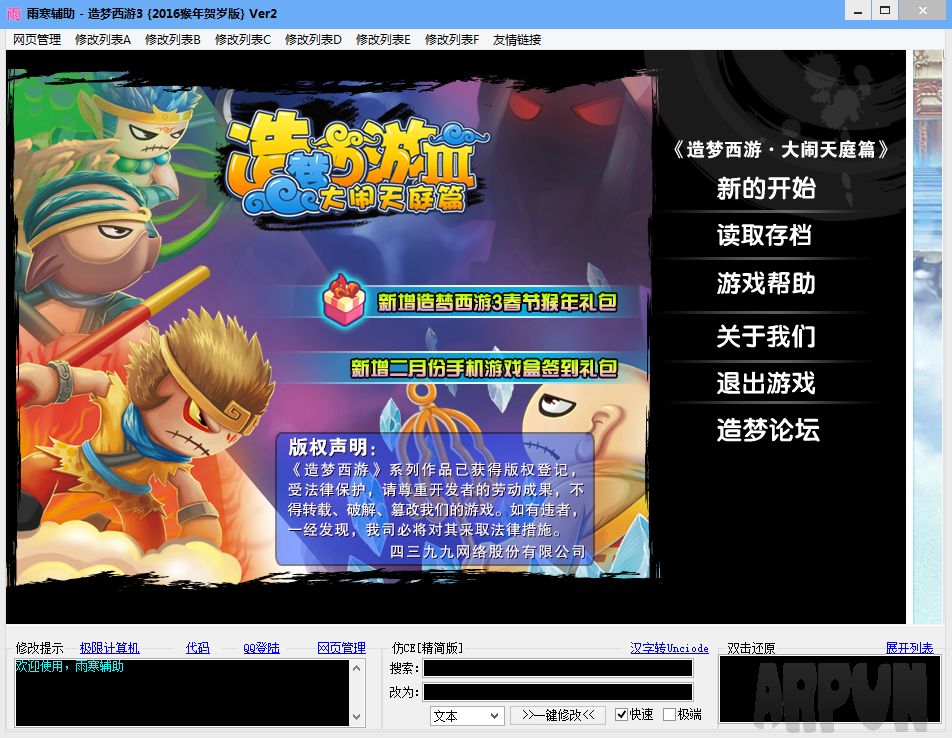Image resolution: width=952 pixels, height=738 pixels.
Task: Open the 网页管理 menu
Action: pyautogui.click(x=37, y=39)
